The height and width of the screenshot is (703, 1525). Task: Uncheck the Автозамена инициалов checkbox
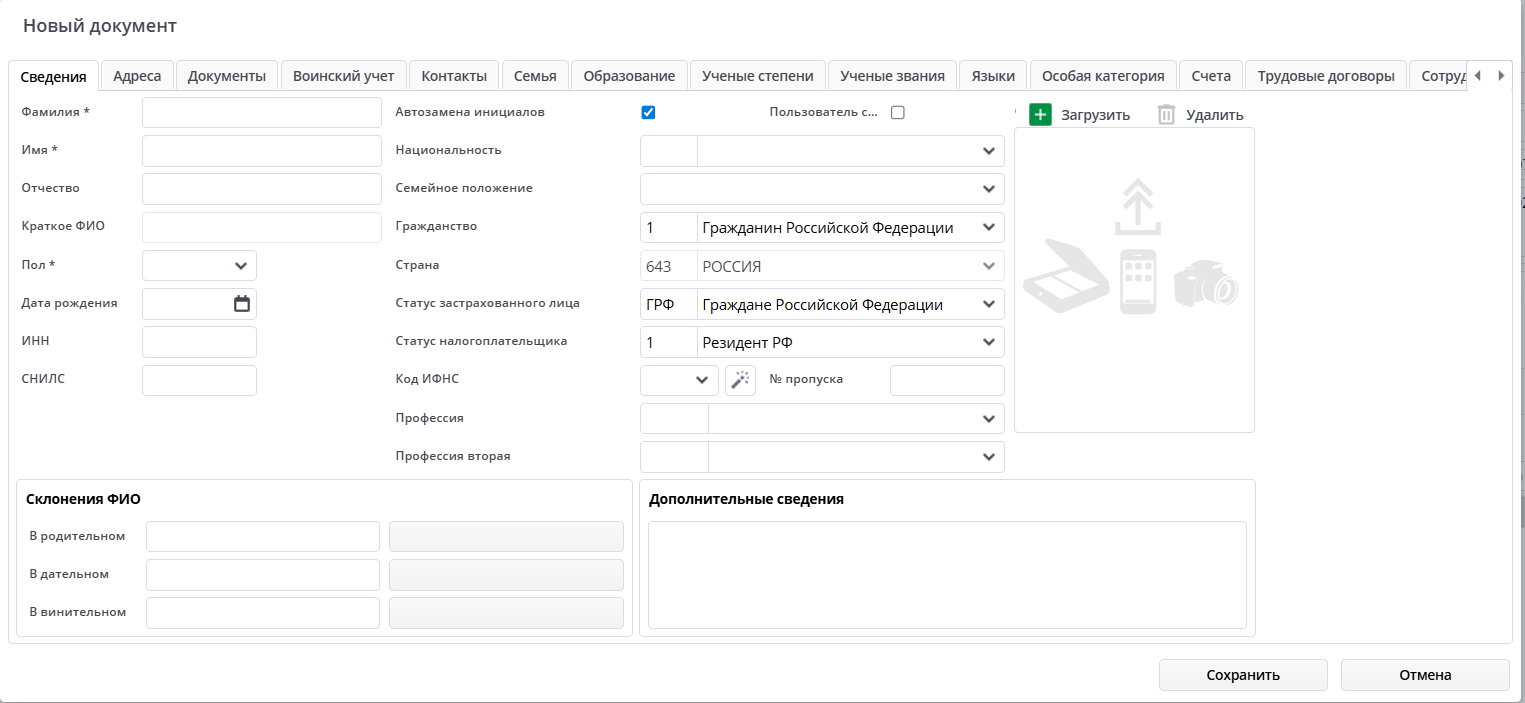coord(648,112)
